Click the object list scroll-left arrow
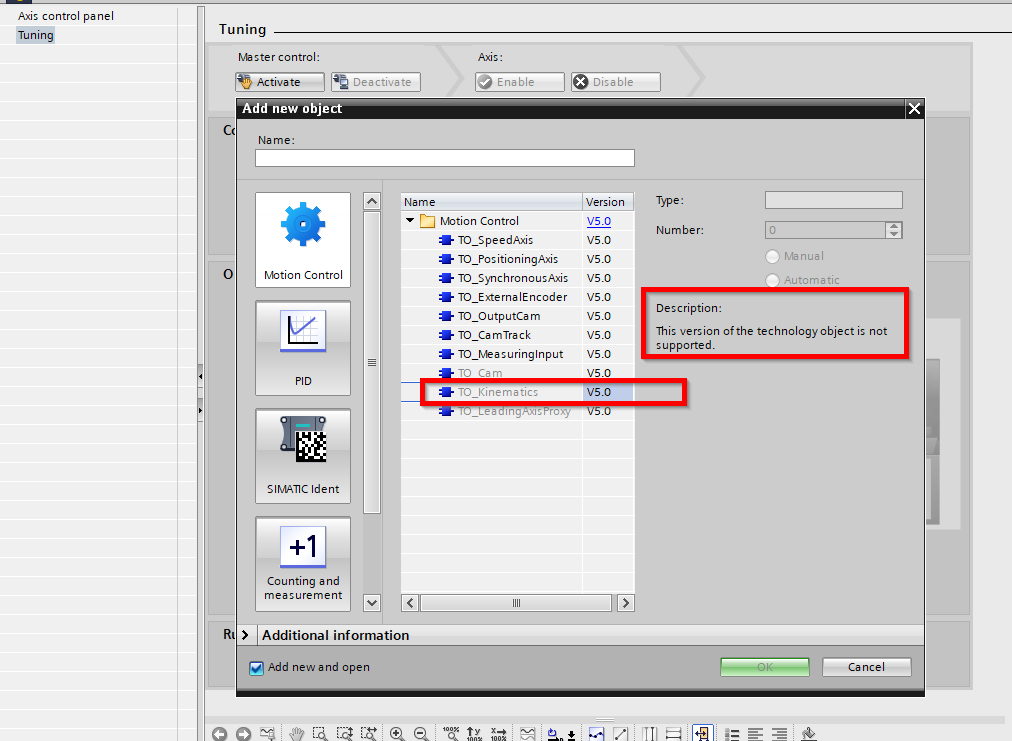Screen dimensions: 1012x741 point(410,603)
